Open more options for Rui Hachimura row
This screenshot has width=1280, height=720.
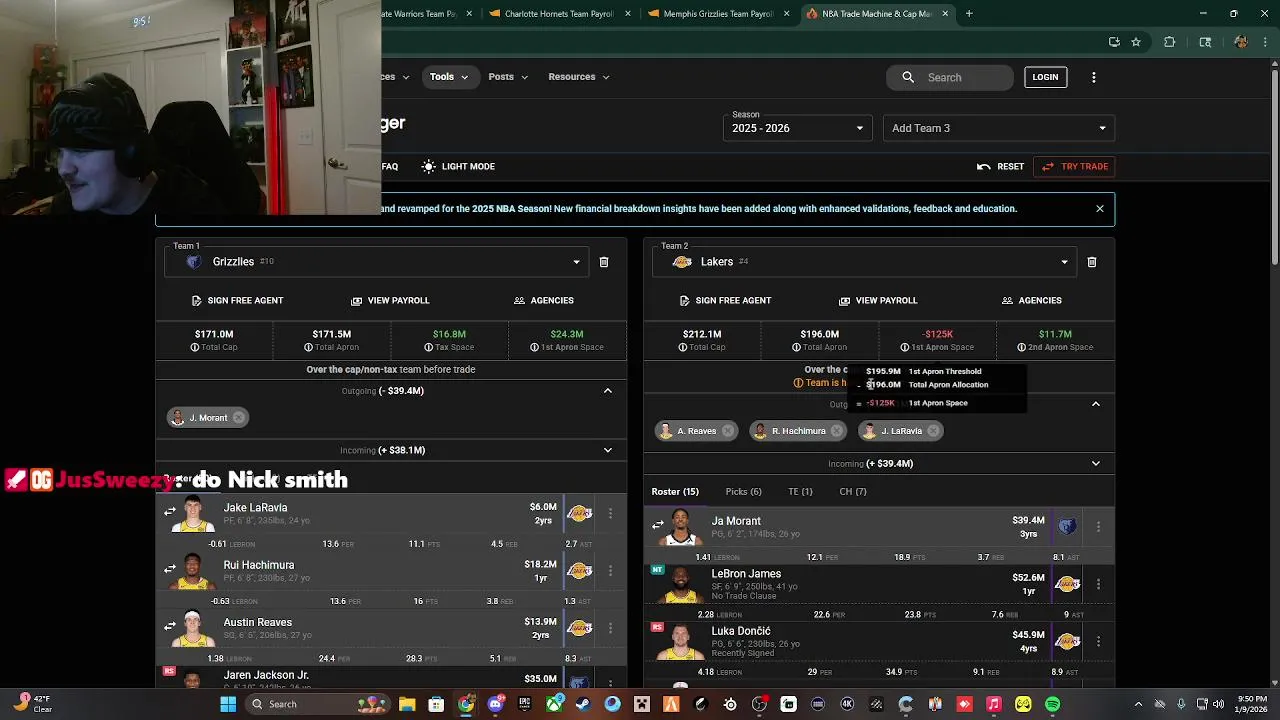610,571
